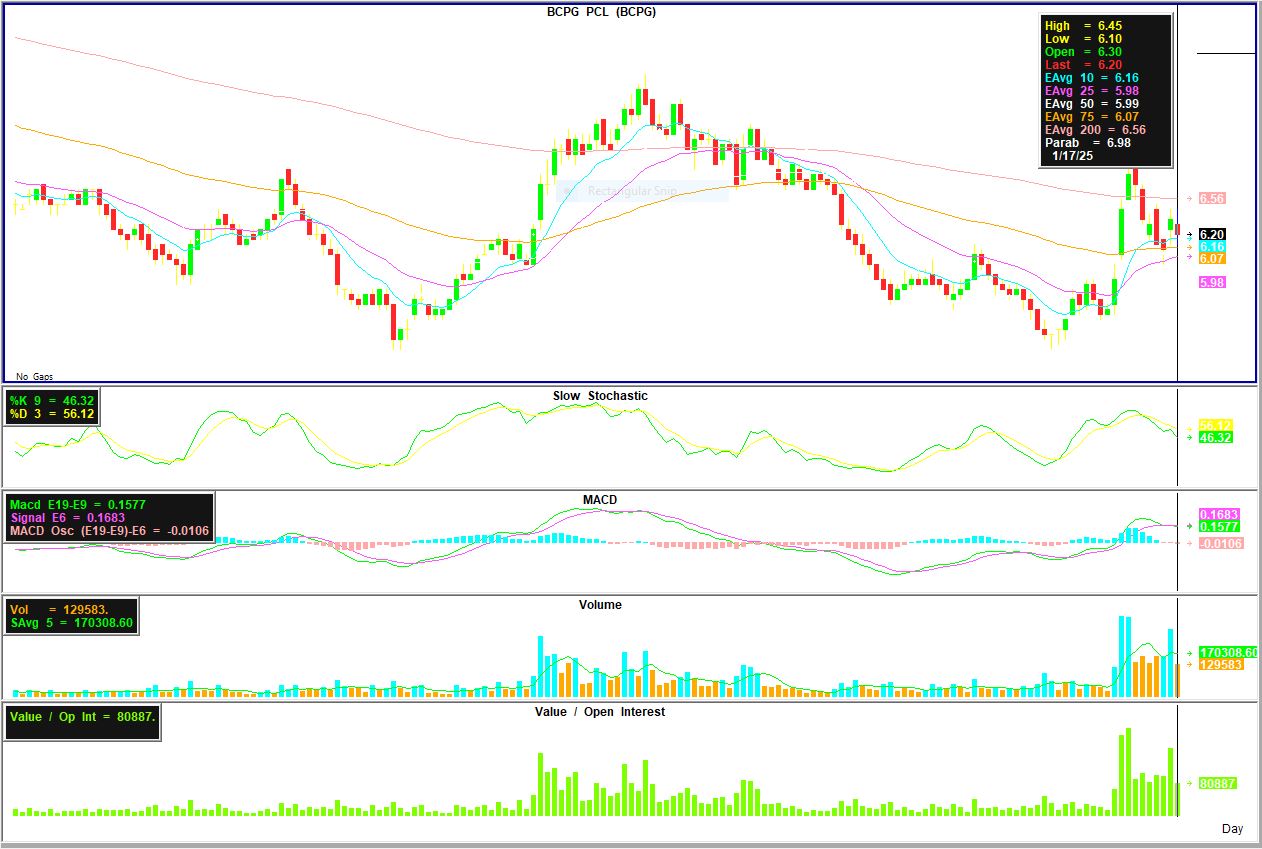Click EAvg 50 = 5.99 in legend
This screenshot has width=1262, height=849.
pyautogui.click(x=1091, y=104)
